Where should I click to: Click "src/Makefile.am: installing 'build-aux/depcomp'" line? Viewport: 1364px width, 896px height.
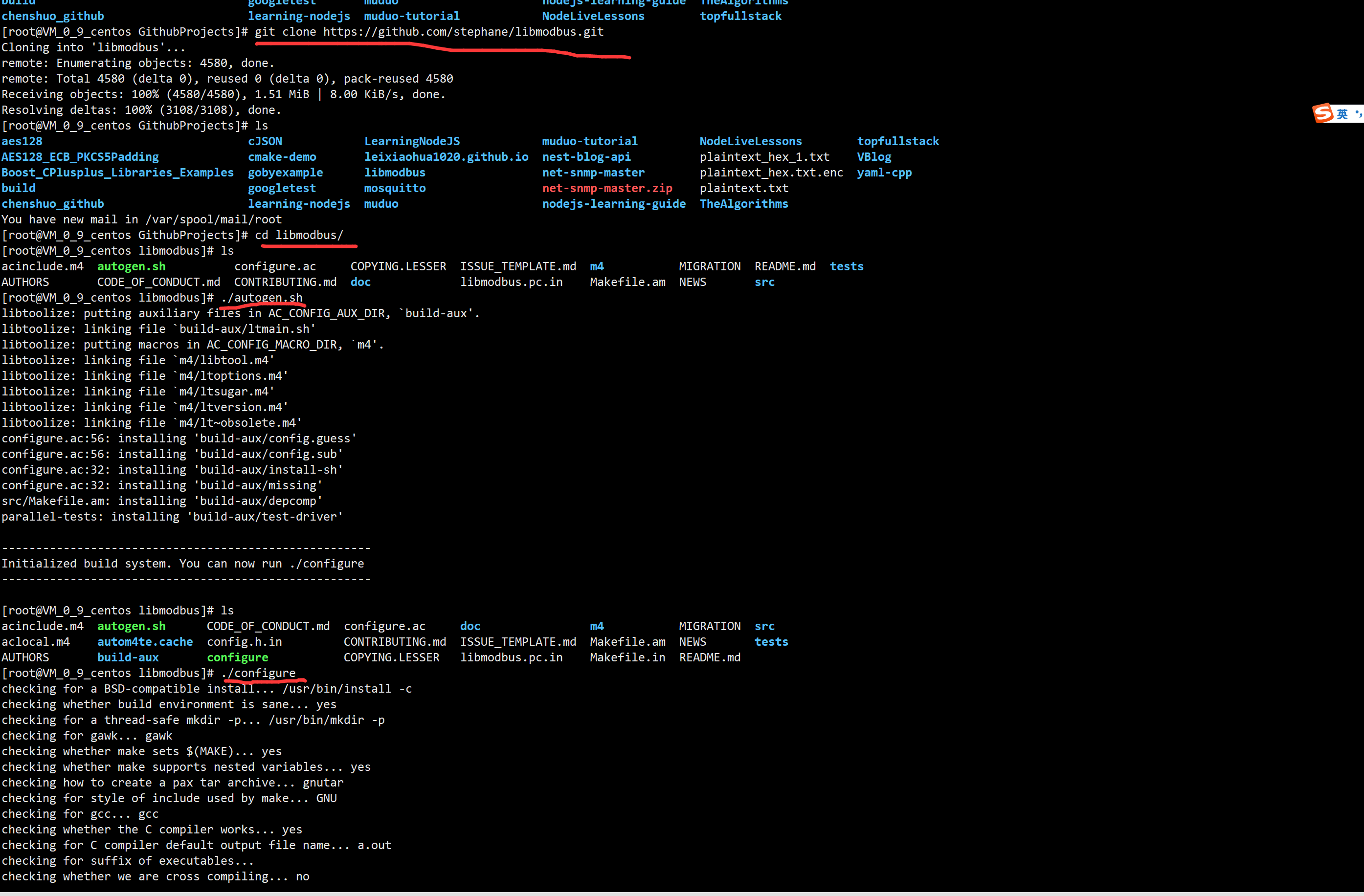162,501
